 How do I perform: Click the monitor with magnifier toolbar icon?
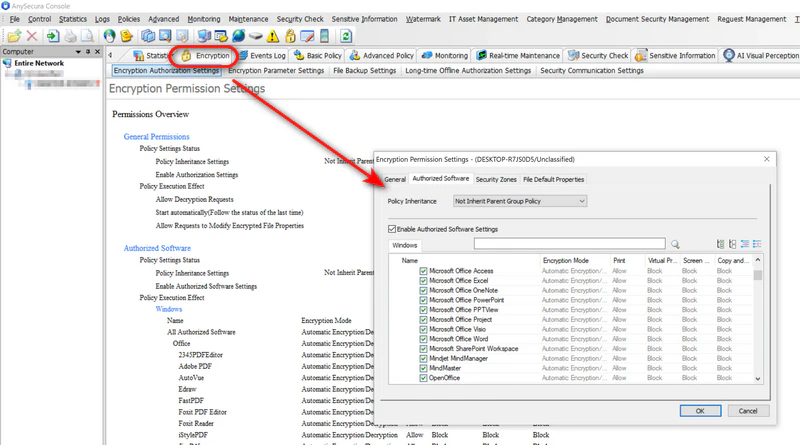click(165, 36)
